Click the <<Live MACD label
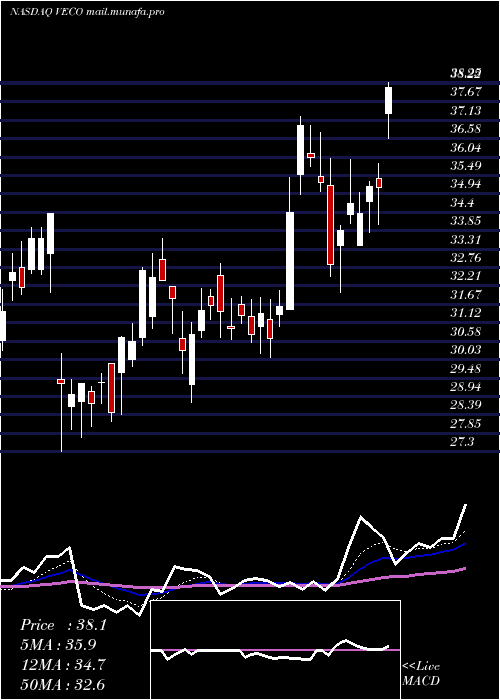 (x=421, y=673)
